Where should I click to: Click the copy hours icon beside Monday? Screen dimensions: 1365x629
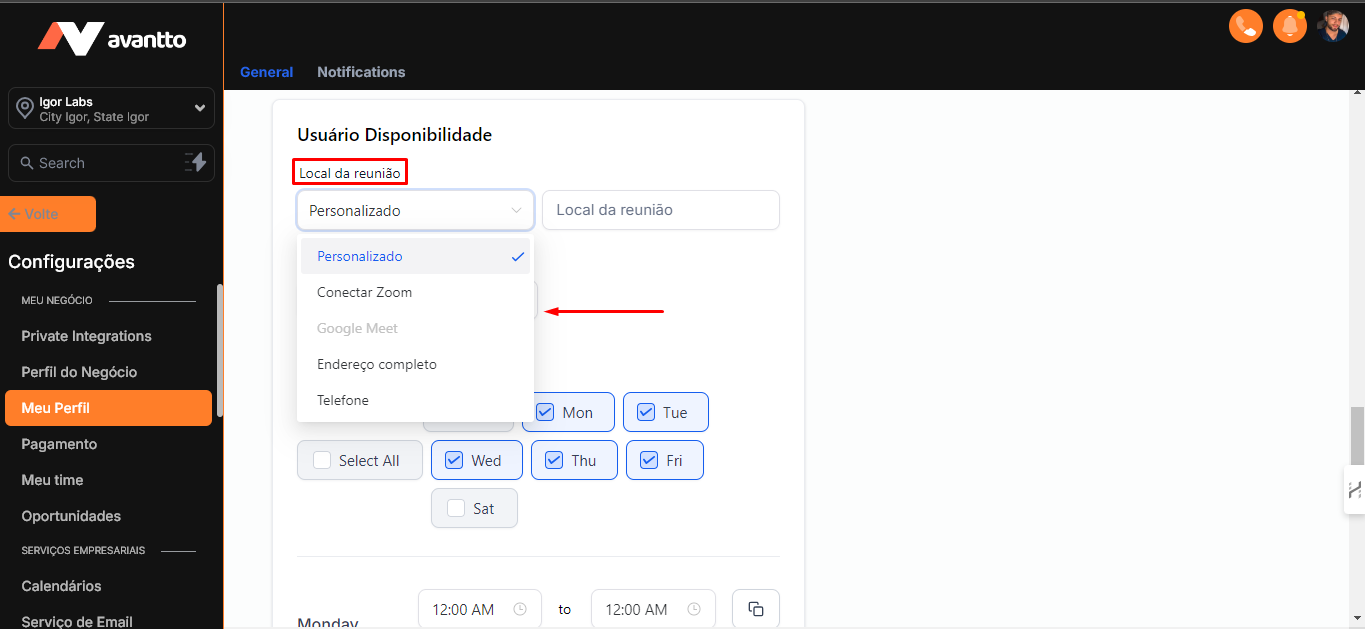coord(755,609)
